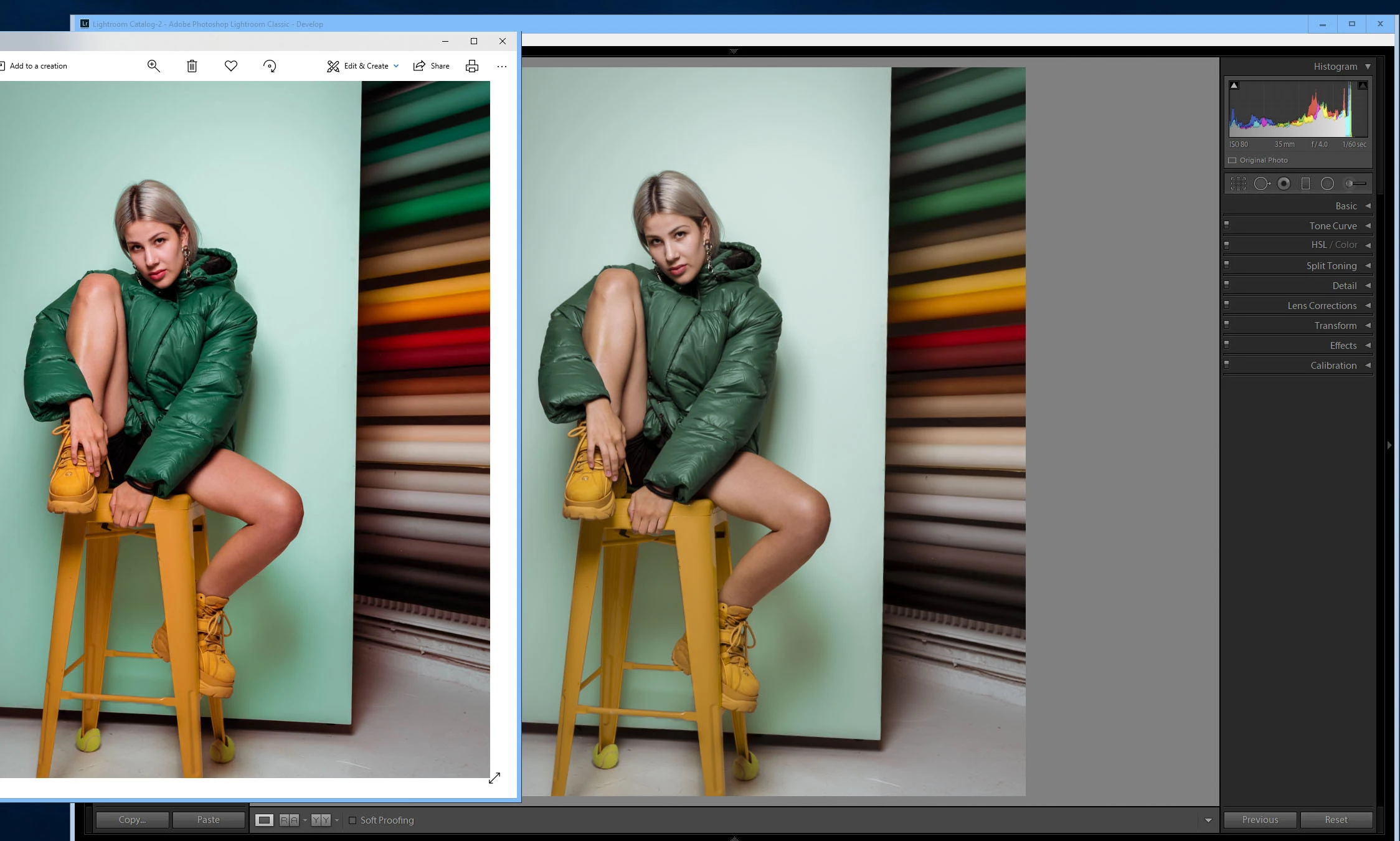The width and height of the screenshot is (1400, 841).
Task: Select the Radial Filter tool
Action: [x=1327, y=183]
